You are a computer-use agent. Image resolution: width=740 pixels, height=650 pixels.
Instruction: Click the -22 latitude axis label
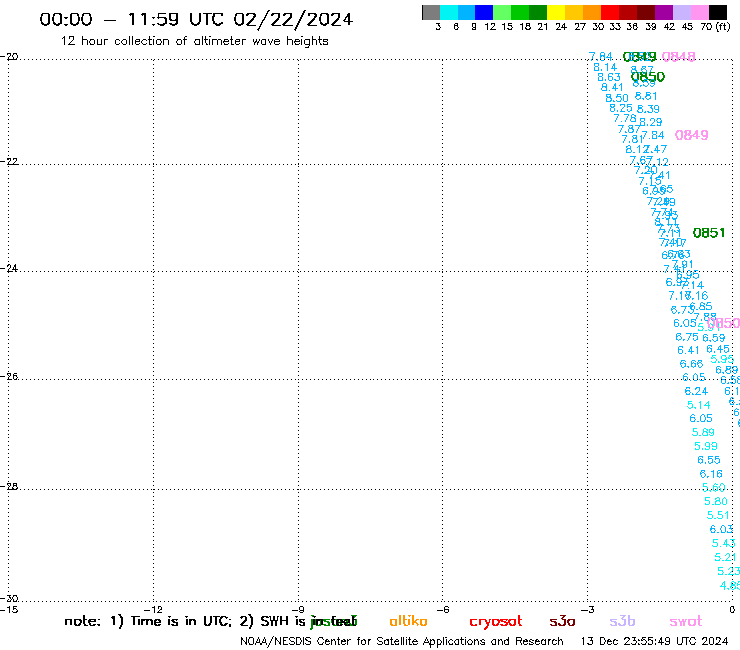[x=9, y=162]
